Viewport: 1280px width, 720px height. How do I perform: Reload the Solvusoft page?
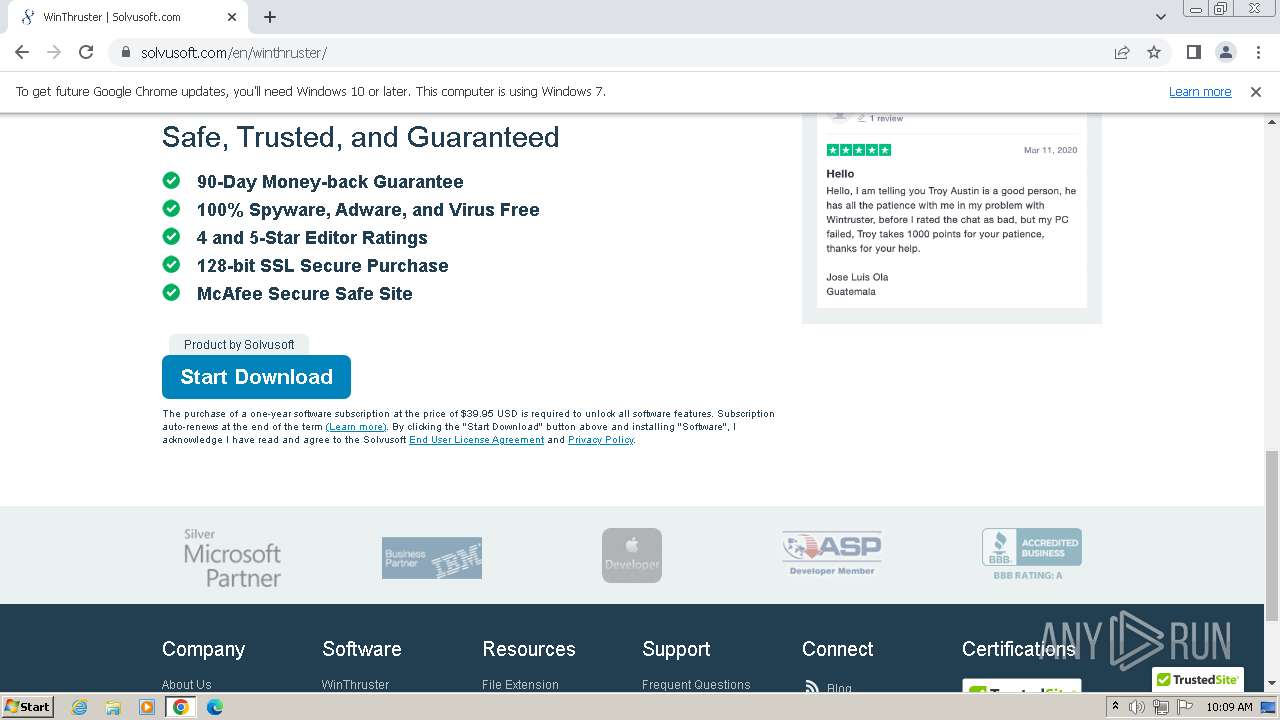[x=86, y=52]
